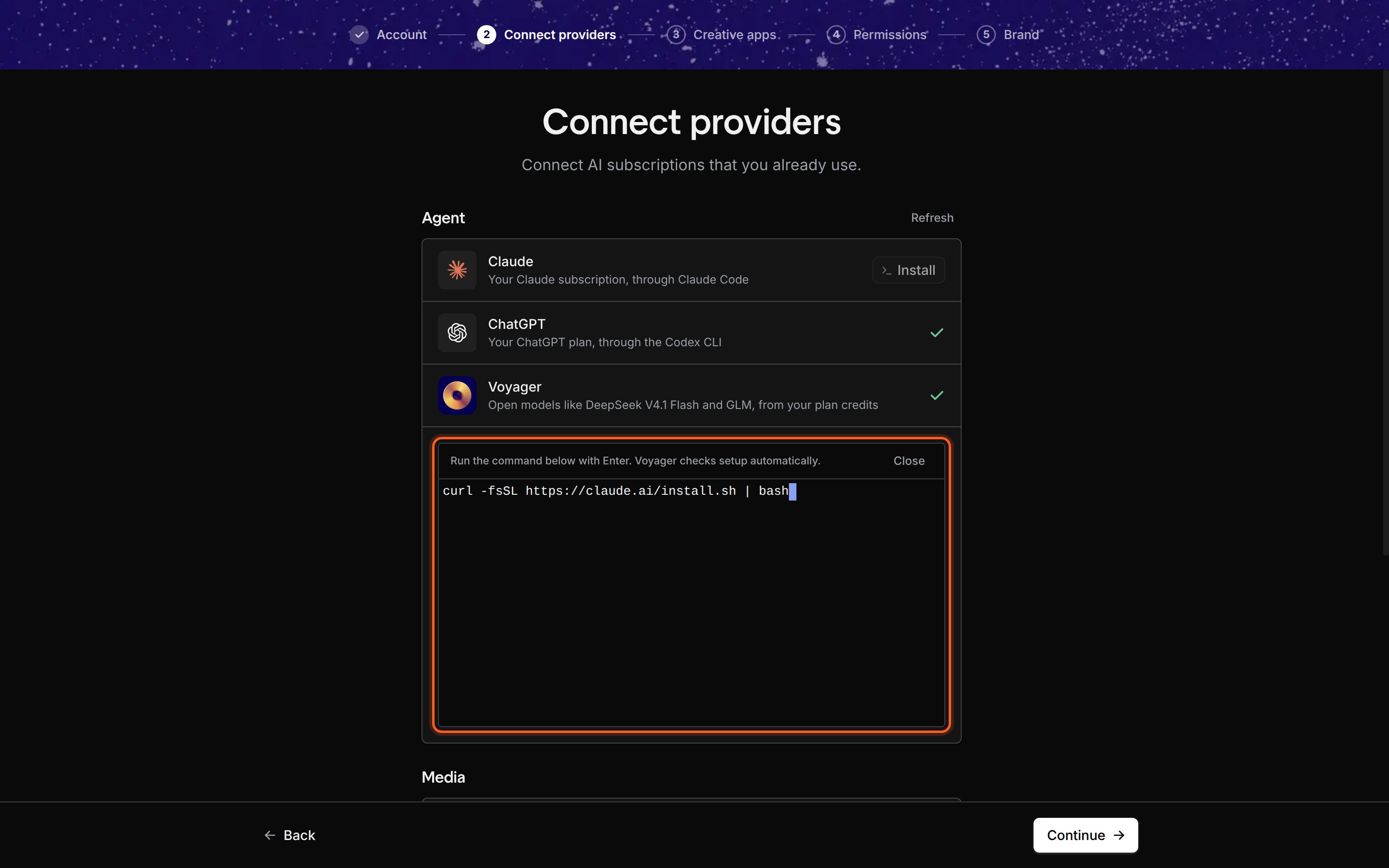Click the step 2 circle badge
The height and width of the screenshot is (868, 1389).
[x=486, y=34]
